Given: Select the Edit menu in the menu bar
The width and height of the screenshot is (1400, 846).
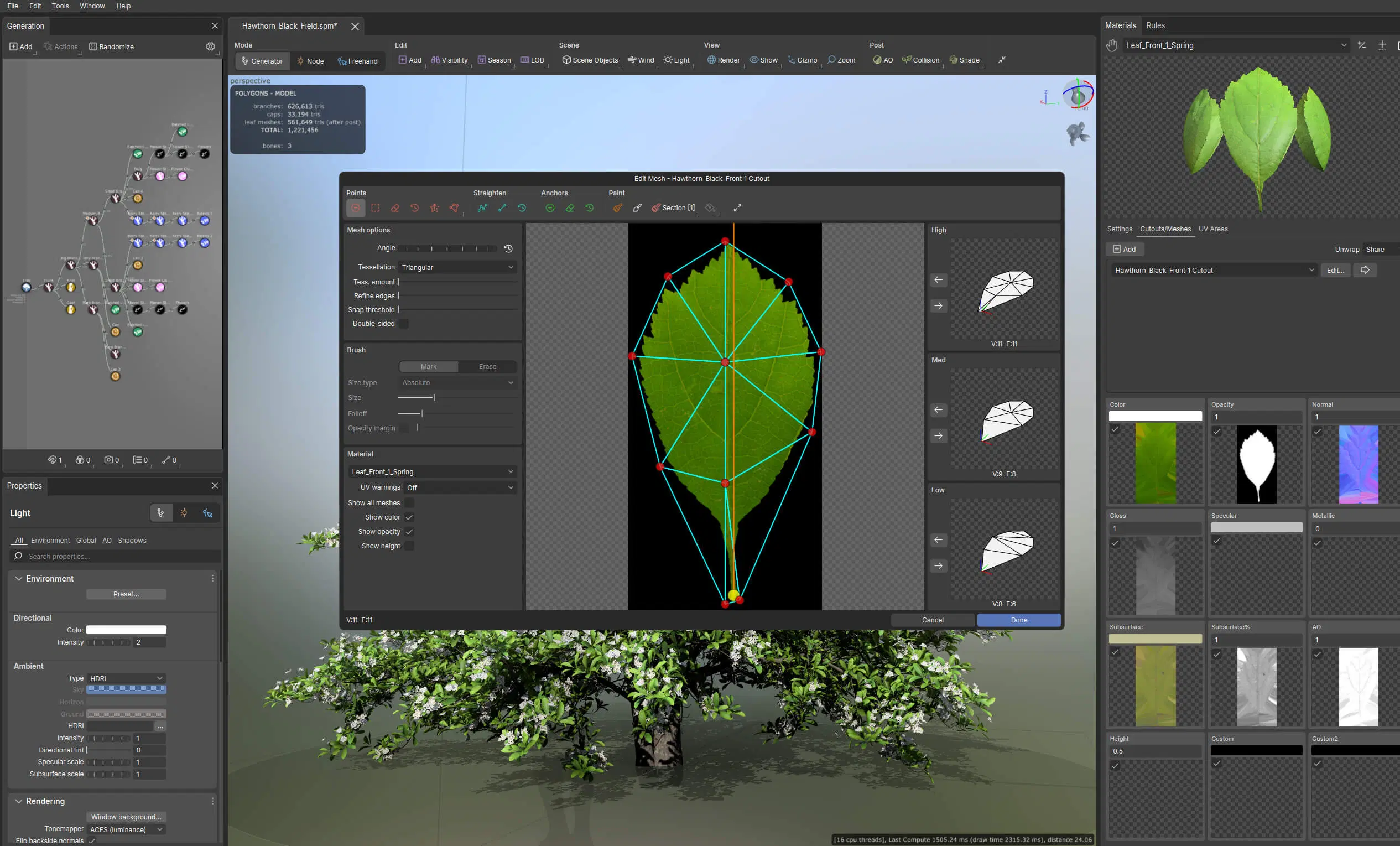Looking at the screenshot, I should [34, 5].
